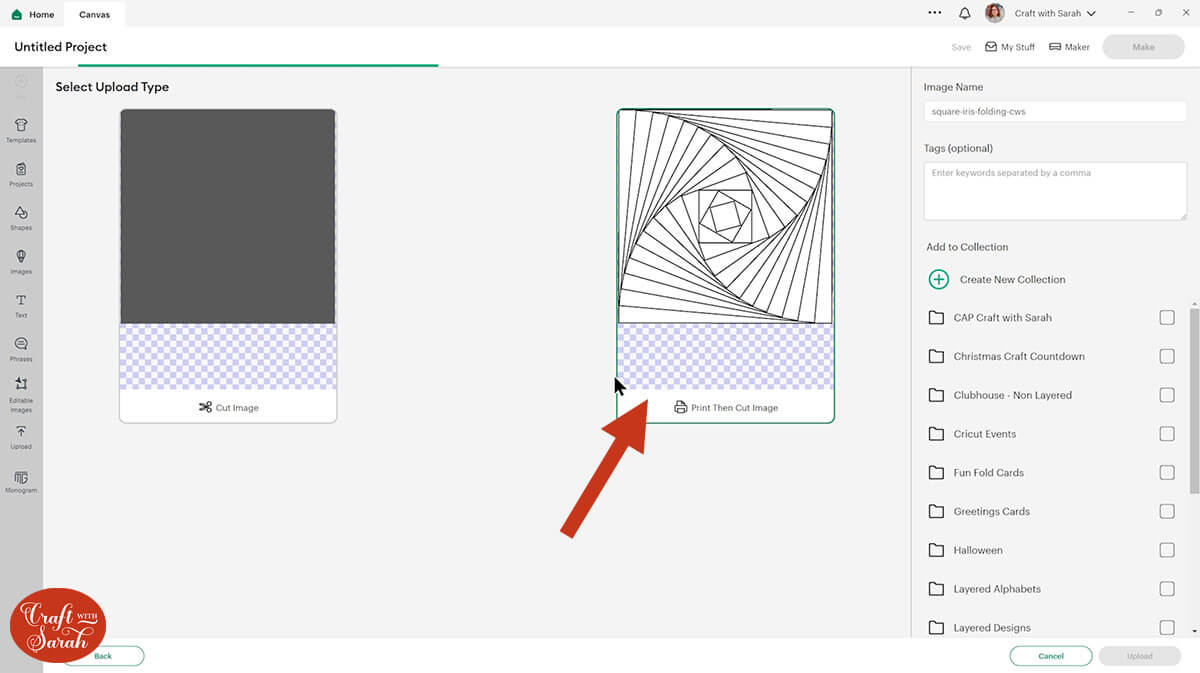Click the CAP Craft with Sarah folder icon
Image resolution: width=1200 pixels, height=673 pixels.
coord(936,318)
